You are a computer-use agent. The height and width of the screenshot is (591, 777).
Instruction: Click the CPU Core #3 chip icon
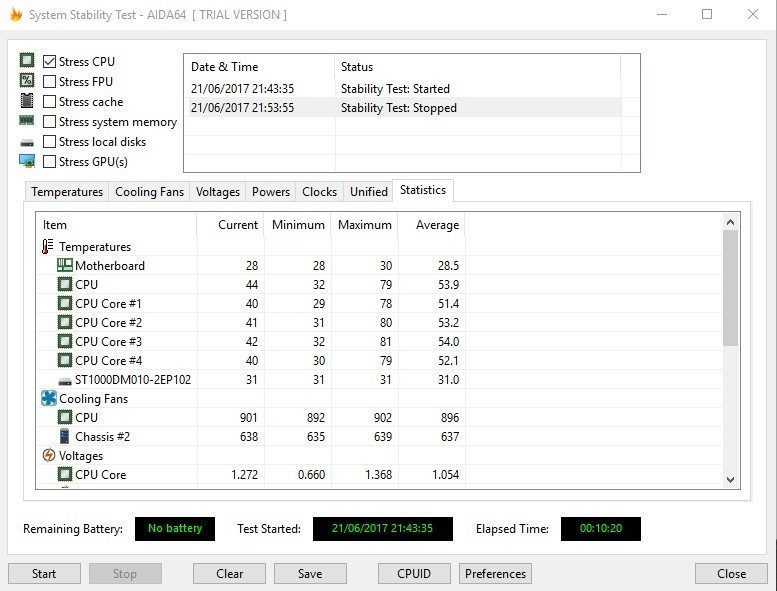64,341
